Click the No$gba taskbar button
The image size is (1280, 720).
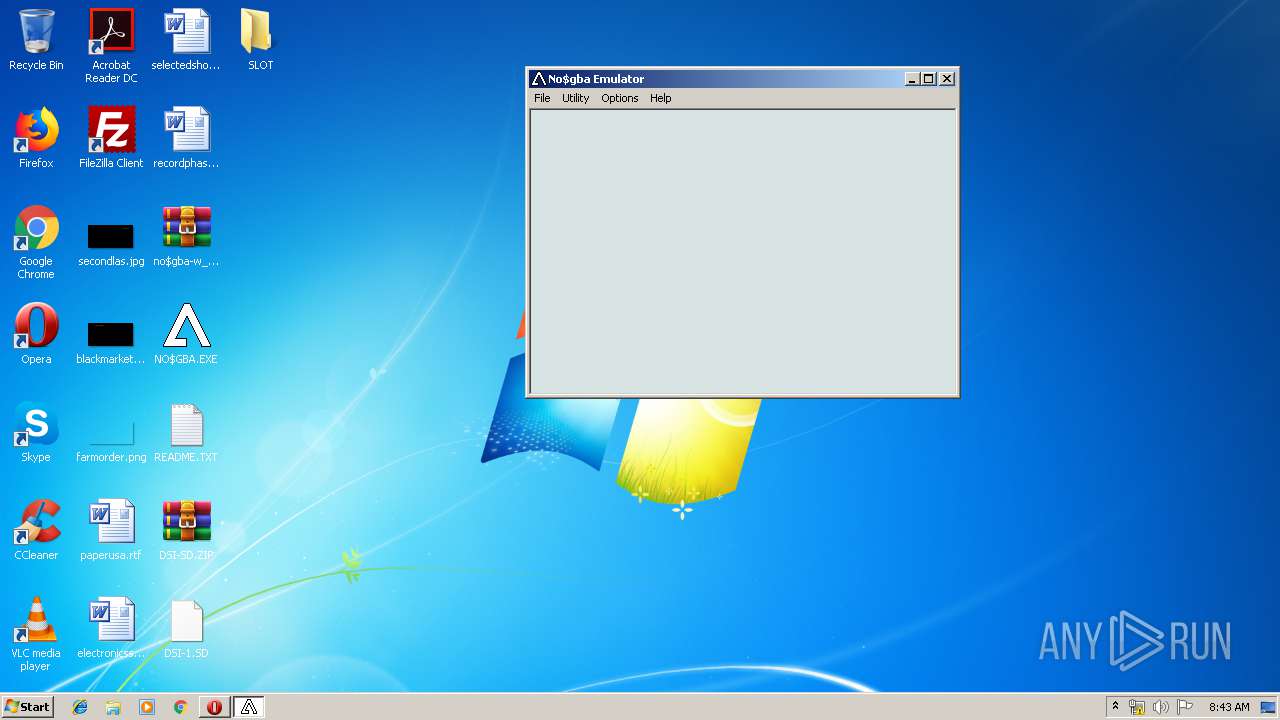pos(249,707)
